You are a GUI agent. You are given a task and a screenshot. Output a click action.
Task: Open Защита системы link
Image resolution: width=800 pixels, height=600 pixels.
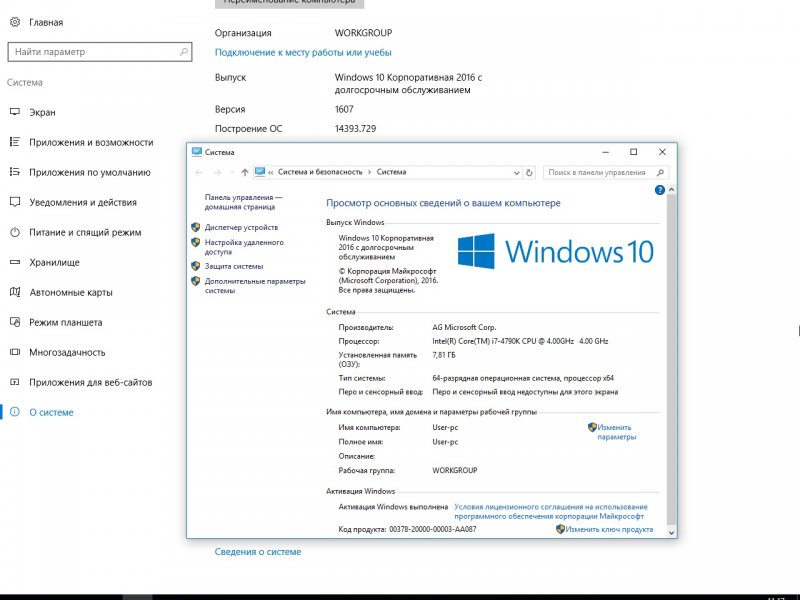tap(234, 266)
